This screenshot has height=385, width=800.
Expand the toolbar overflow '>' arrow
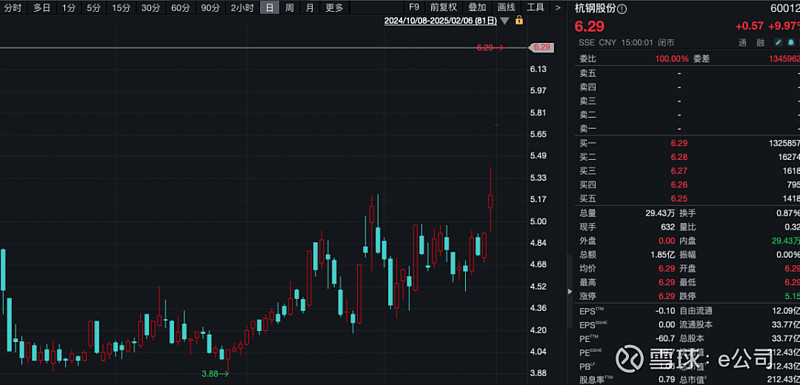[558, 8]
